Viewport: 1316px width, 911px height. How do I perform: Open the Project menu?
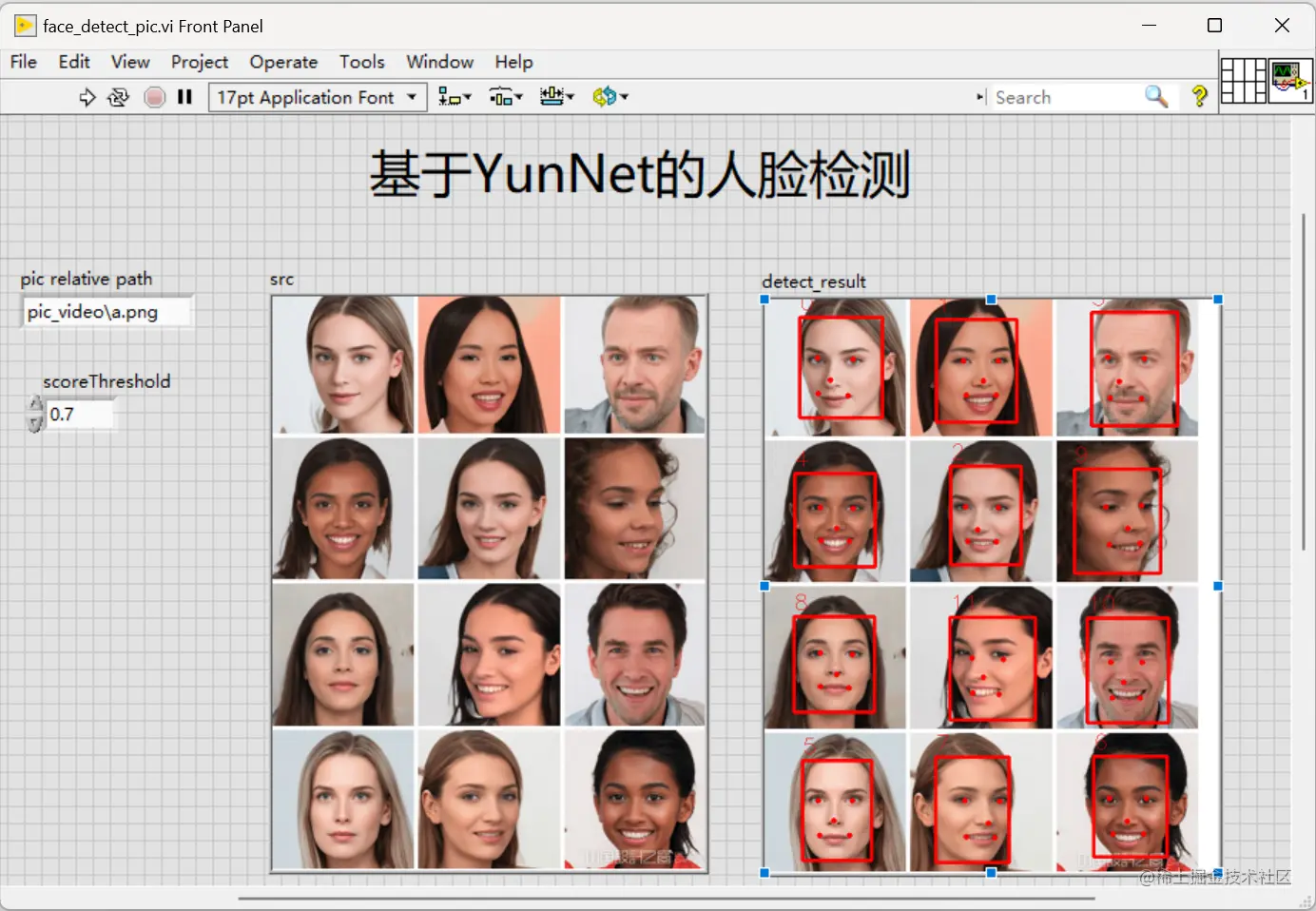point(200,62)
